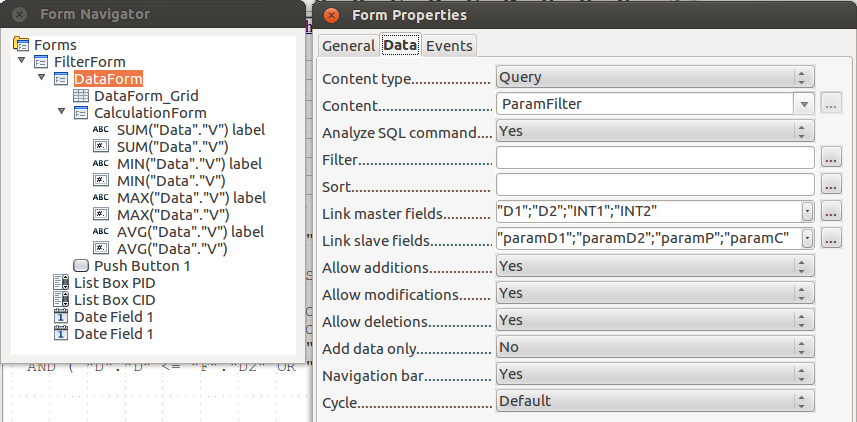Click the first Date Field 1 icon
Viewport: 857px width, 422px height.
pos(61,317)
